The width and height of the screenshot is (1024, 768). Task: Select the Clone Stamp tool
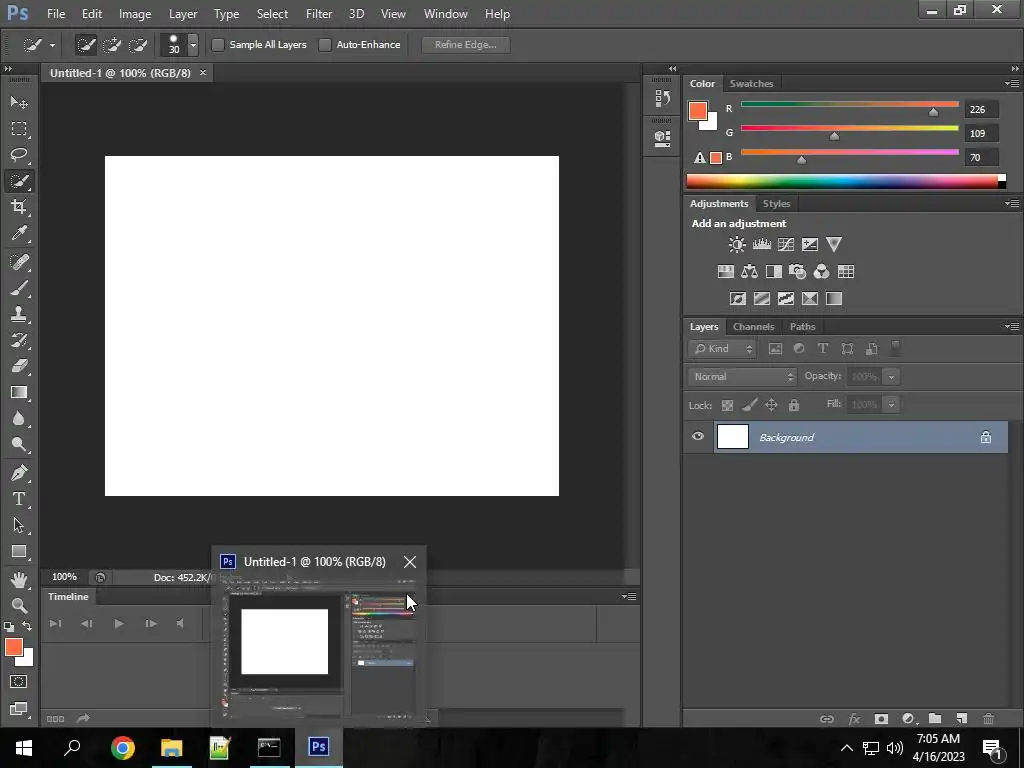19,314
